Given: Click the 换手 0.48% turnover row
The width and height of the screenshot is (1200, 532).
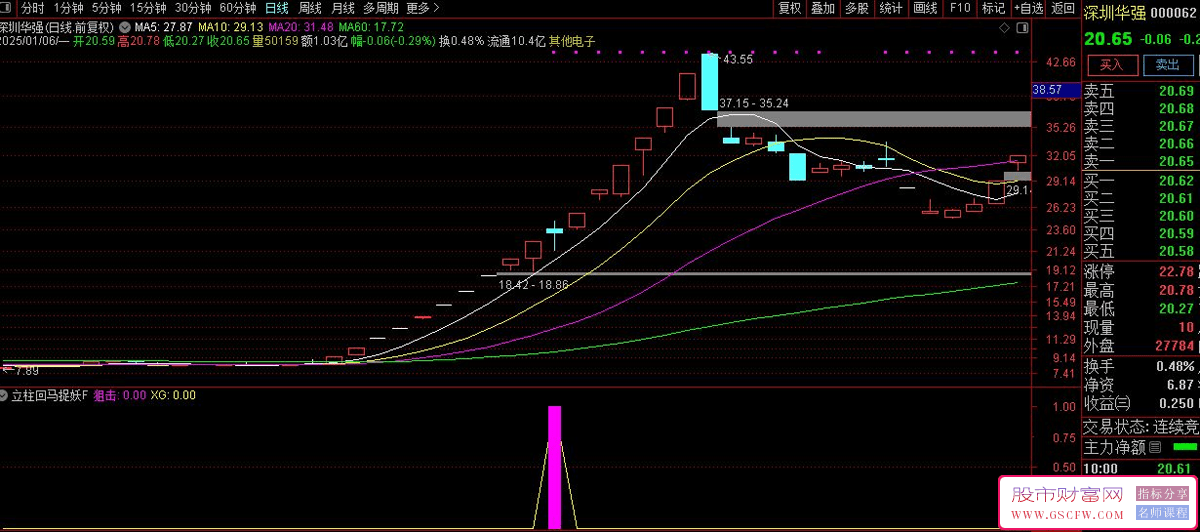Looking at the screenshot, I should coord(1141,366).
